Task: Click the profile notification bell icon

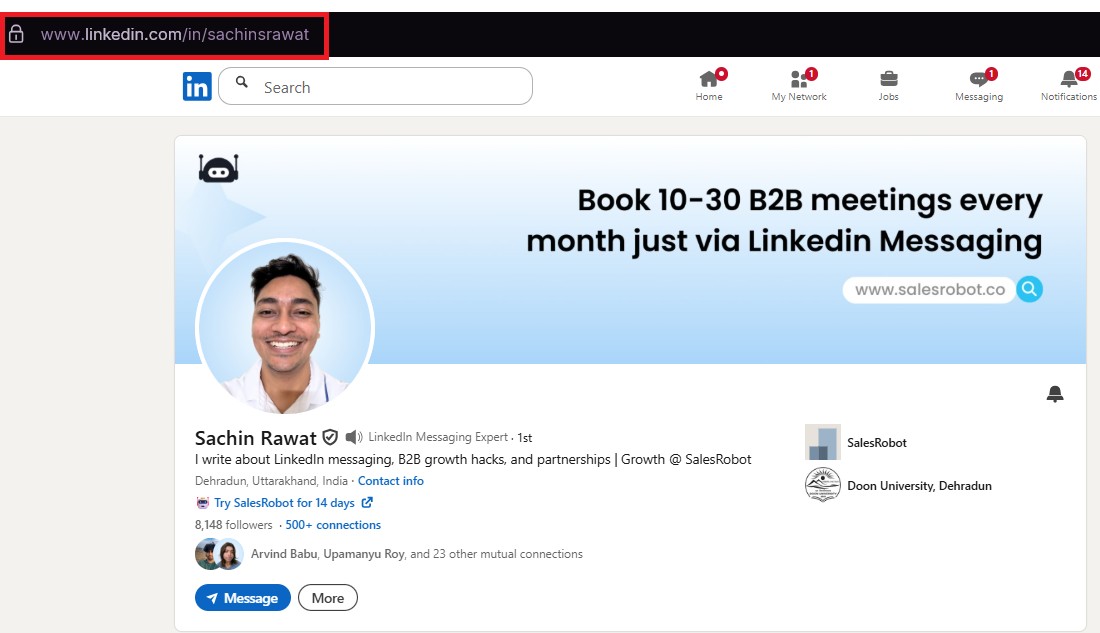Action: pos(1055,395)
